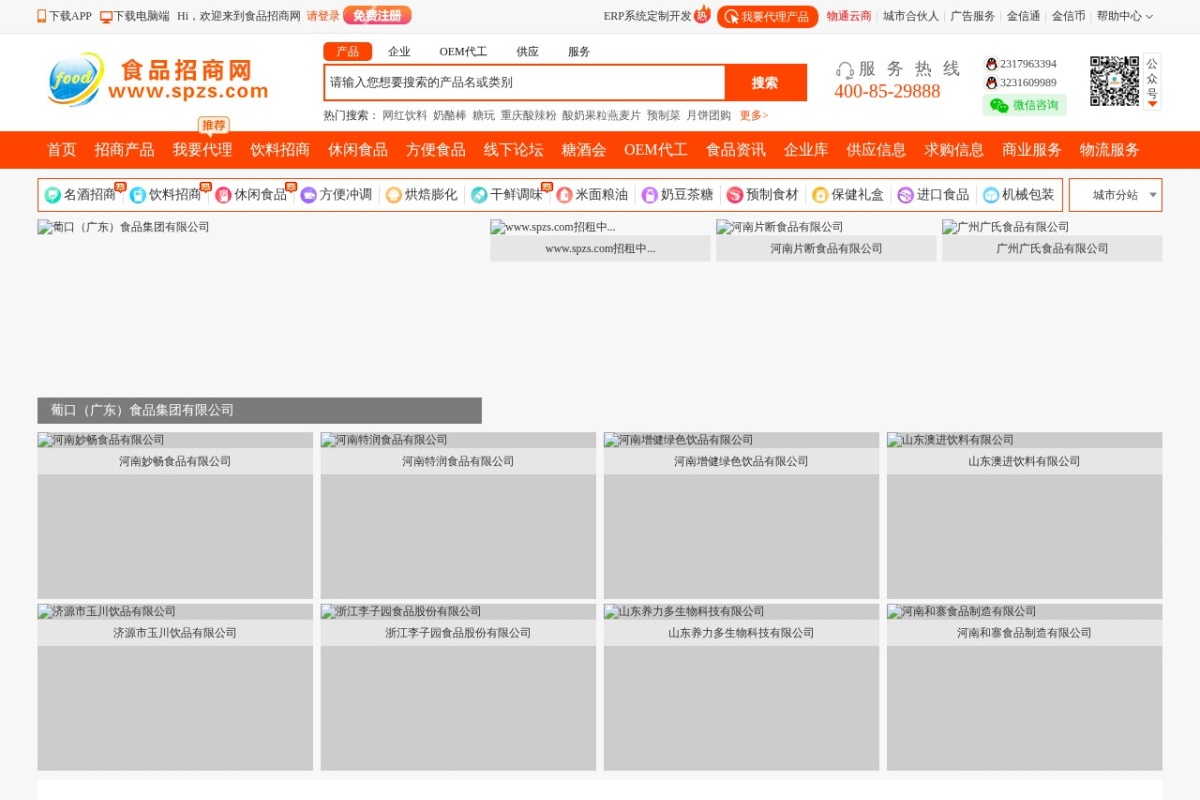Click the hot badge next to ERP系统定制开发
The width and height of the screenshot is (1200, 800).
pos(703,14)
